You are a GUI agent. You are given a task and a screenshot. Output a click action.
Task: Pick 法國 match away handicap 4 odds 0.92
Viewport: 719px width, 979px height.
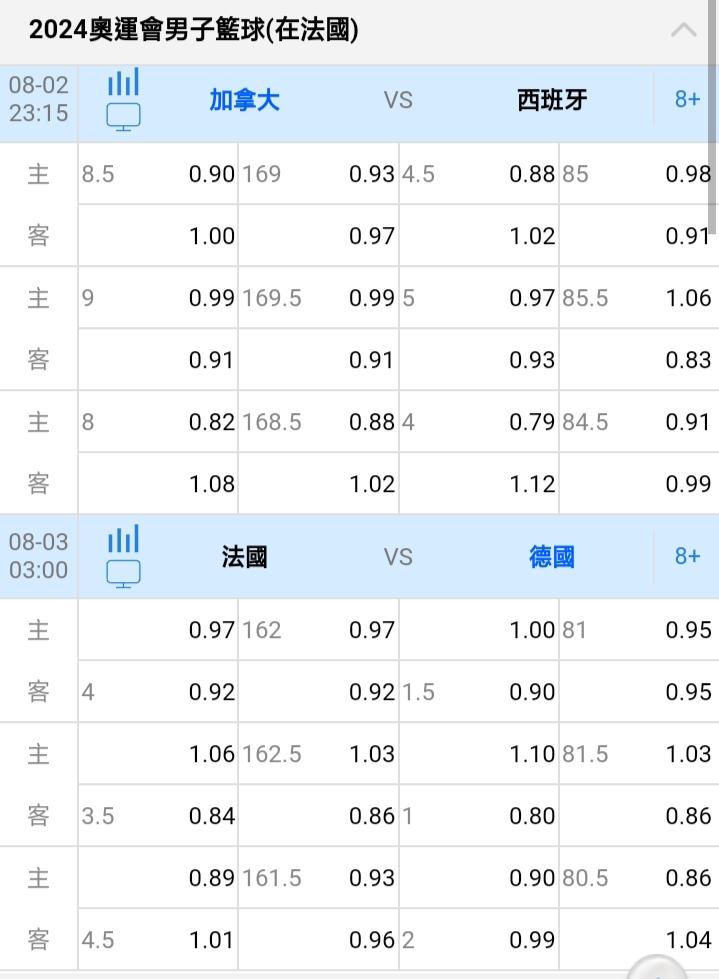(158, 692)
